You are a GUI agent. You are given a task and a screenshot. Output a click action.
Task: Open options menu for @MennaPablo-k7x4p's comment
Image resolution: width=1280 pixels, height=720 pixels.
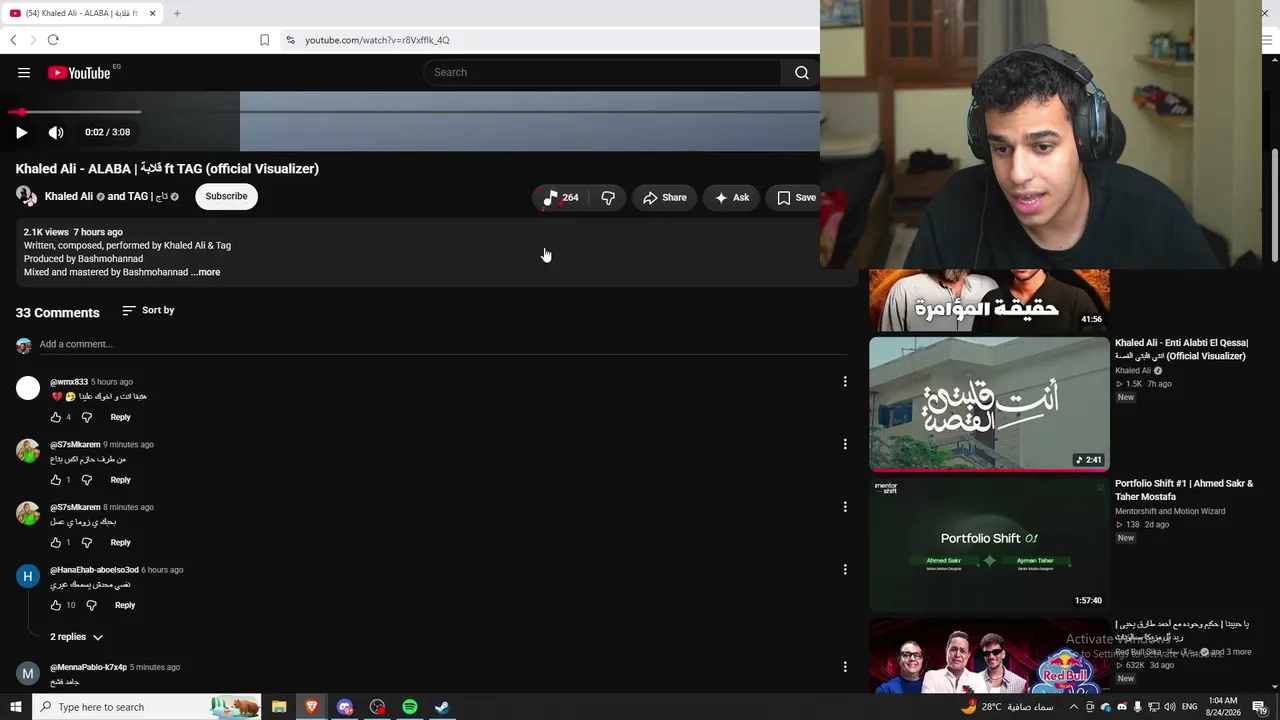[x=845, y=667]
